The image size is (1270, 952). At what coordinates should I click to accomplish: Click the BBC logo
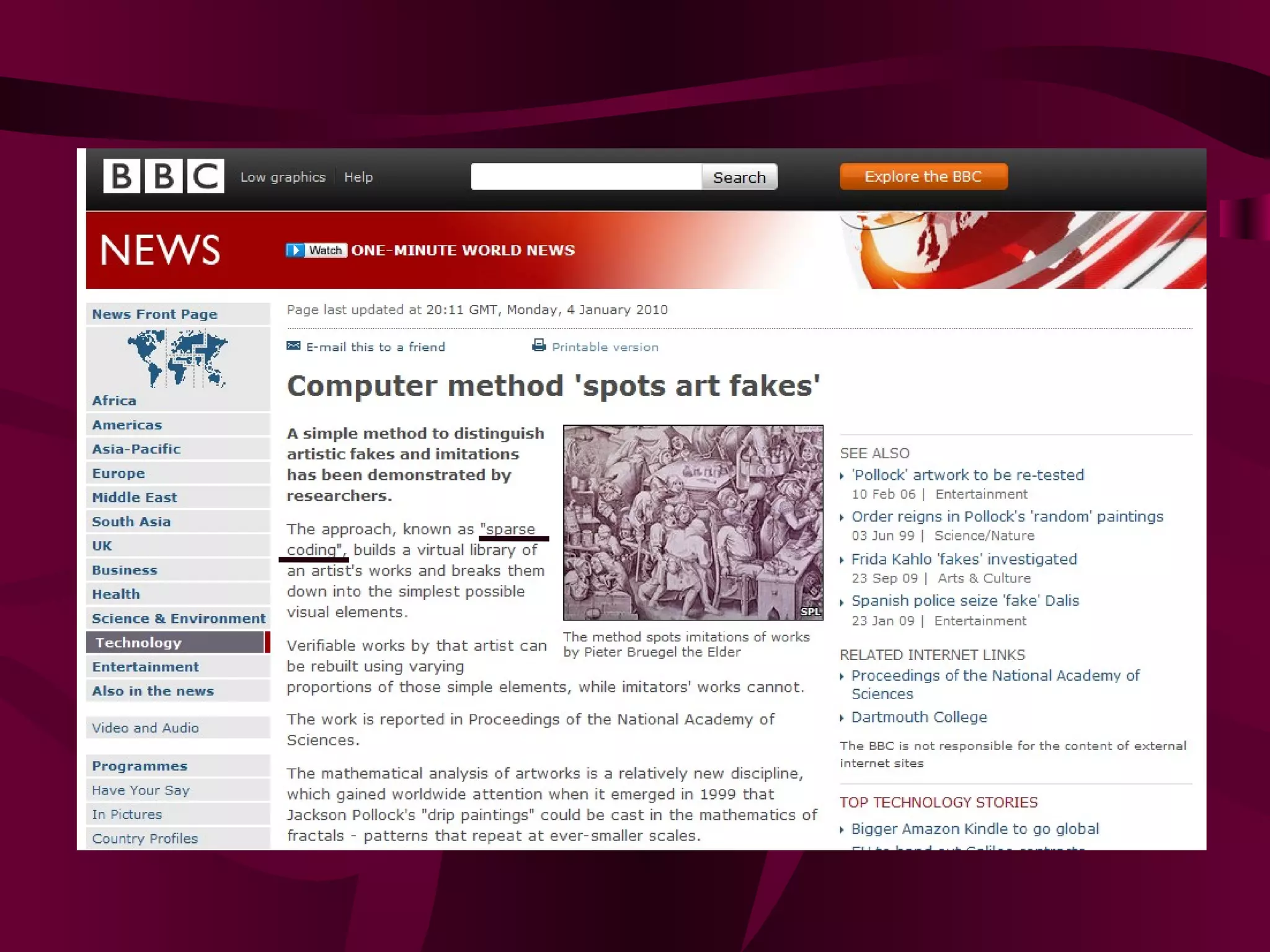(x=163, y=177)
